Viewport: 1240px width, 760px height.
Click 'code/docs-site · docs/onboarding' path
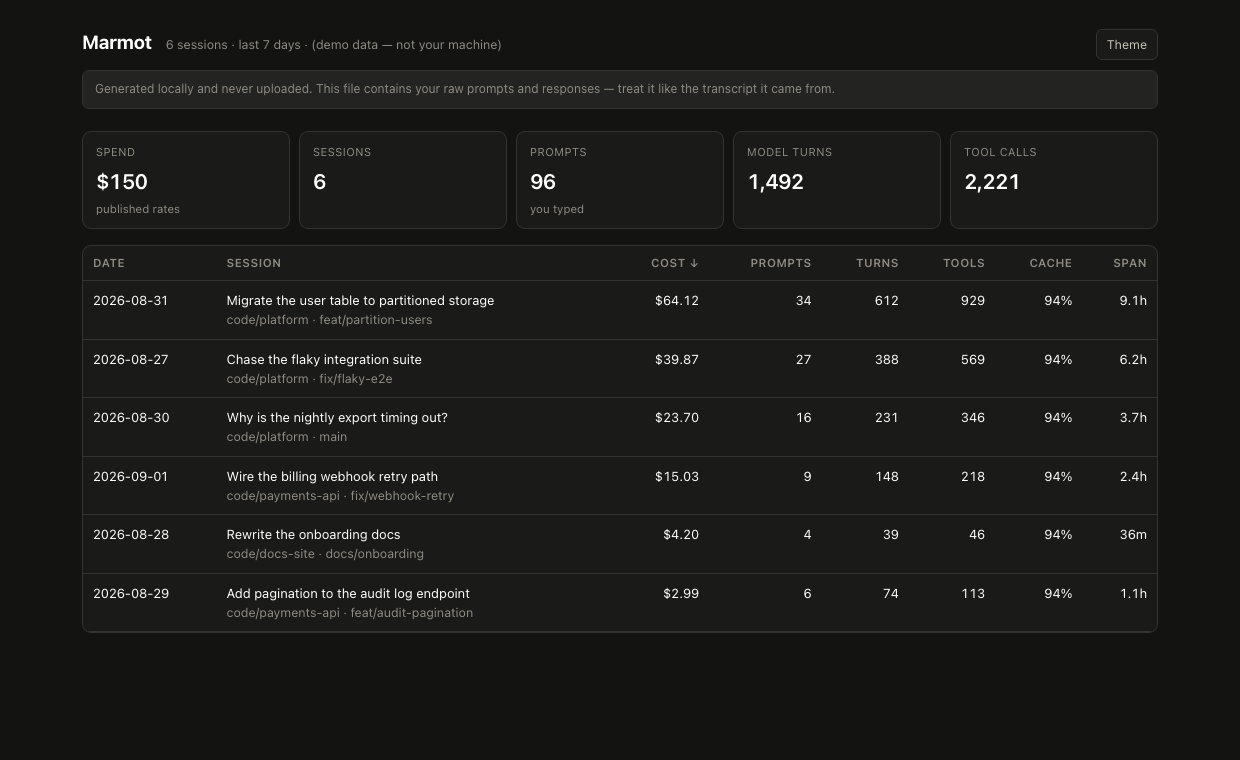click(x=325, y=554)
